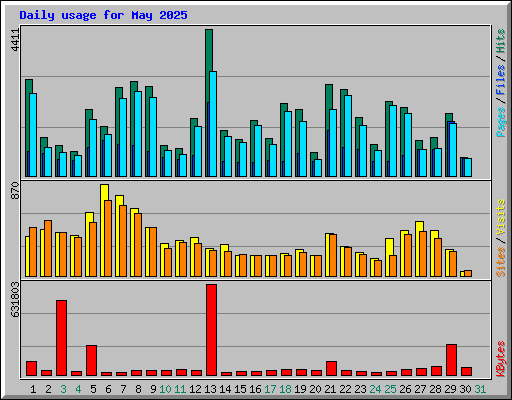512x400 pixels.
Task: Click the orange sites bar for day 7
Action: 123,241
